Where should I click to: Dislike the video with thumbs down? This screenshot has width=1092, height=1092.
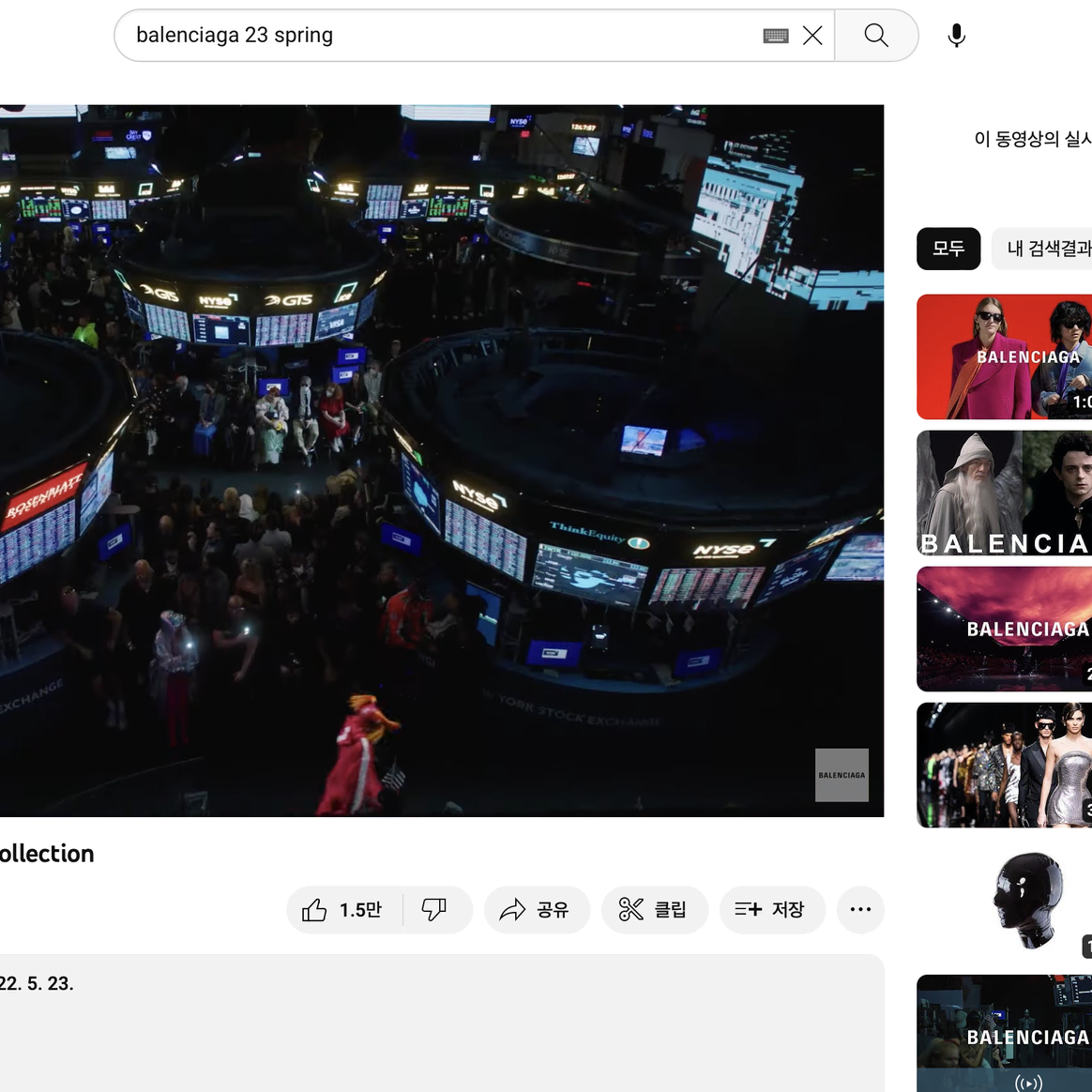[x=436, y=910]
